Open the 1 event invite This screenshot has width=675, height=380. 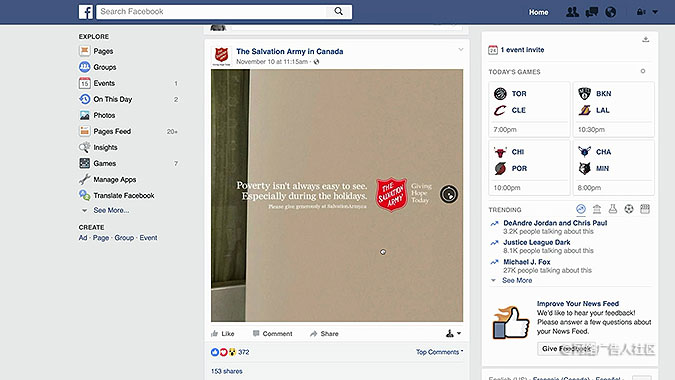[x=522, y=49]
